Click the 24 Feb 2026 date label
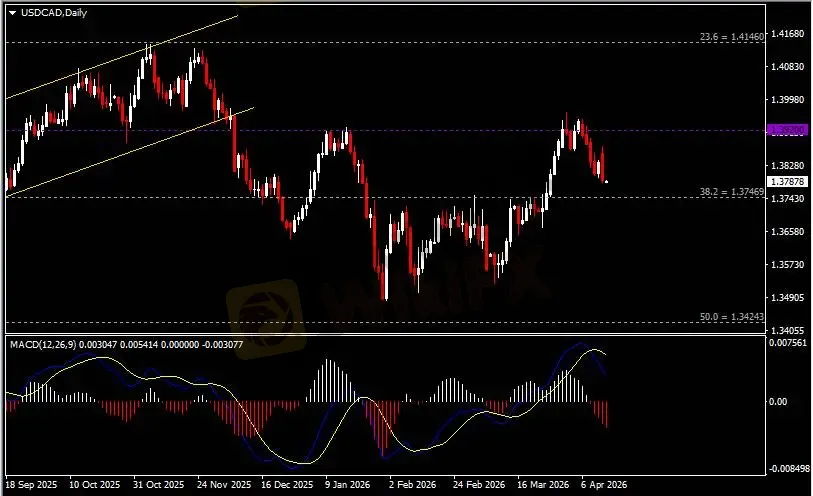813x496 pixels. point(479,485)
